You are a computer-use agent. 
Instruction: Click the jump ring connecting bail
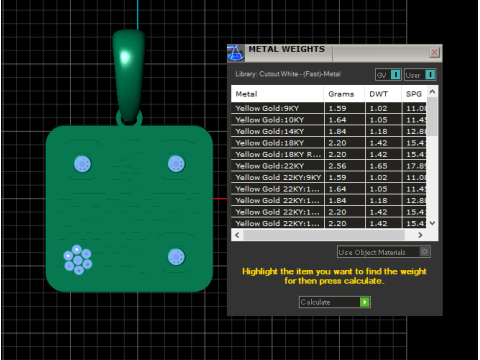129,119
